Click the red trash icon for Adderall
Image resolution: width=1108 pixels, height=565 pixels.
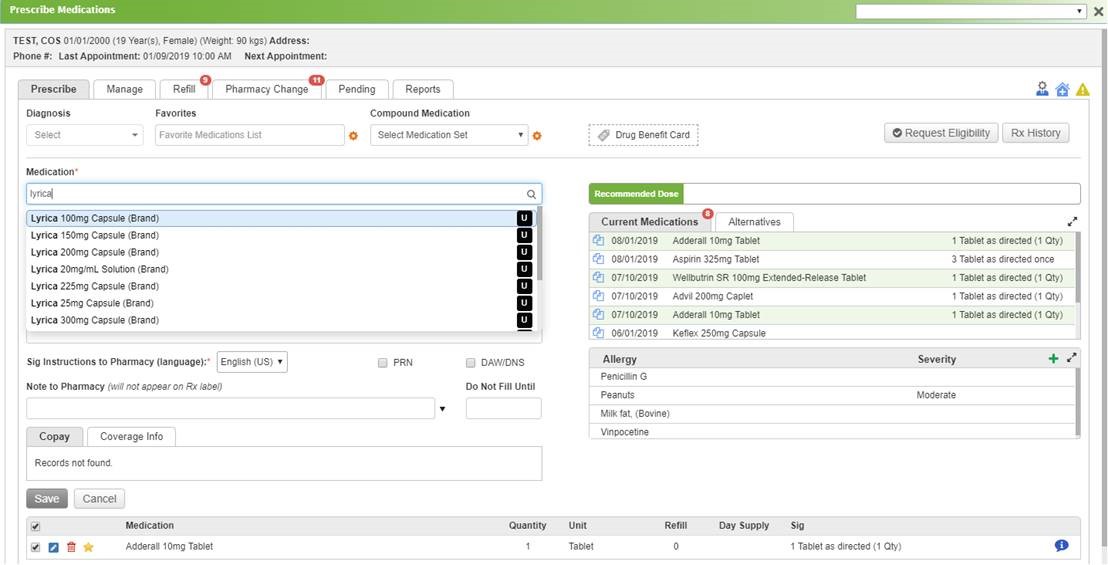71,547
